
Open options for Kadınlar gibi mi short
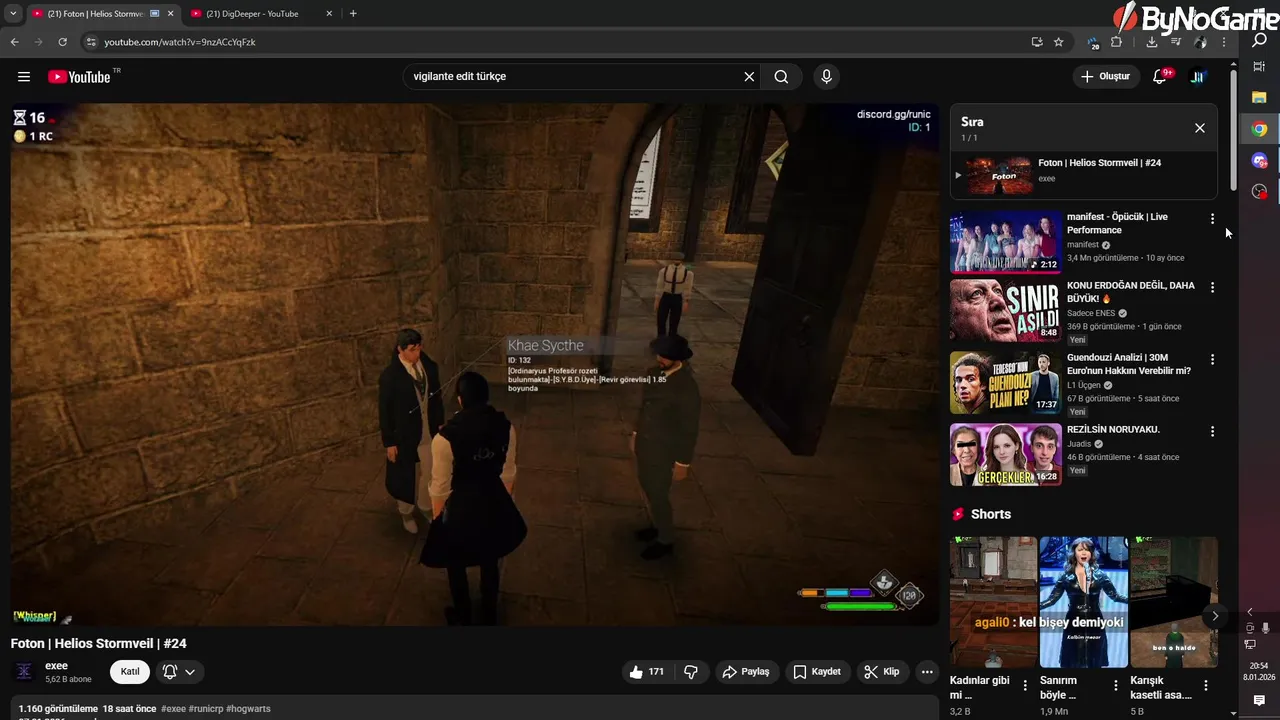click(x=1025, y=686)
